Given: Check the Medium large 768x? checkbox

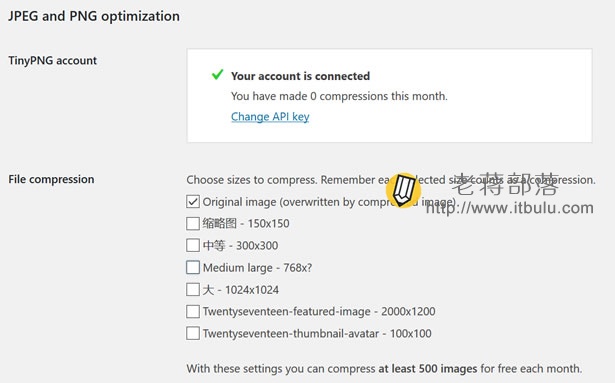Looking at the screenshot, I should coord(193,268).
